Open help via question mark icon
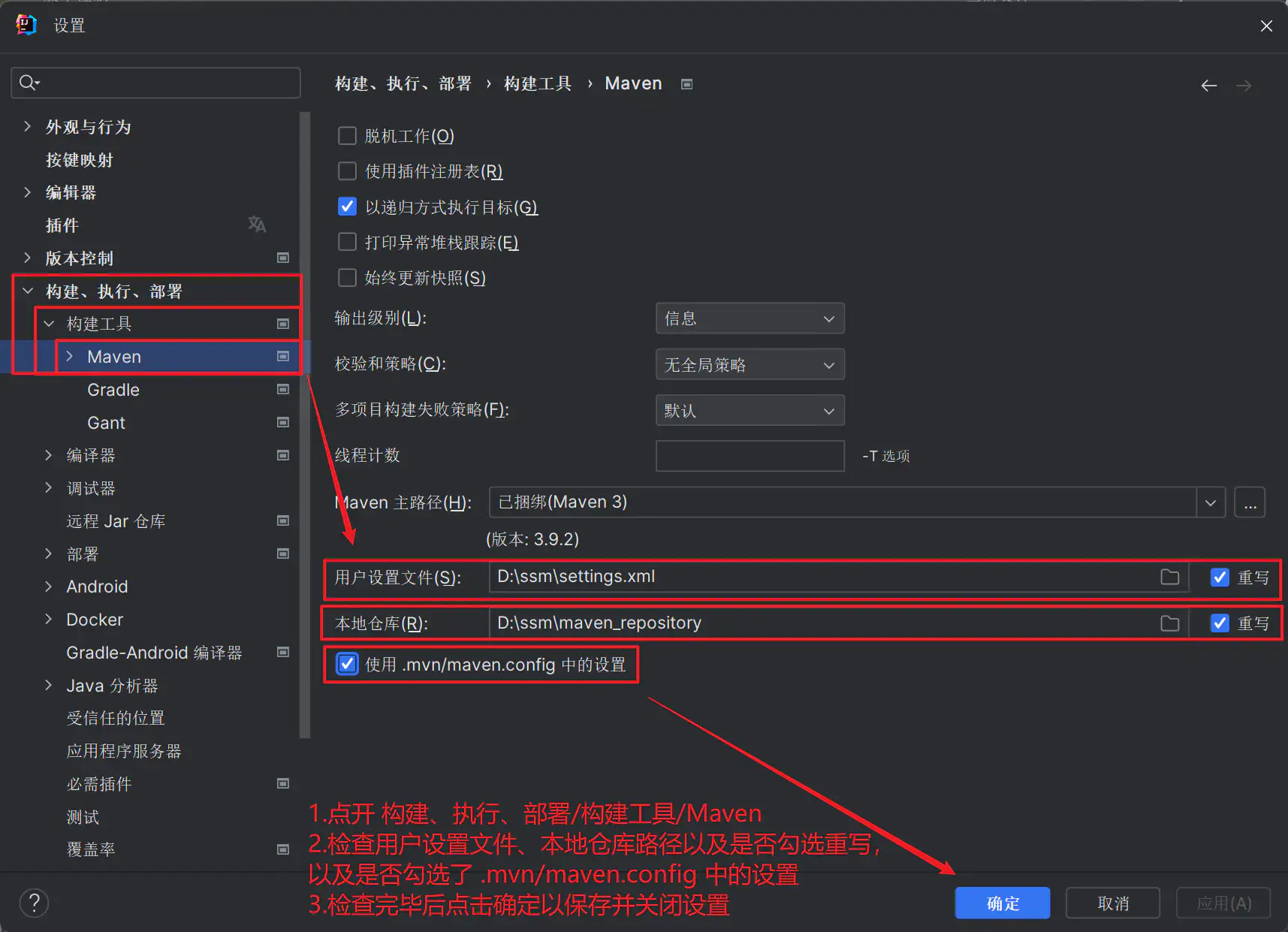 point(34,903)
